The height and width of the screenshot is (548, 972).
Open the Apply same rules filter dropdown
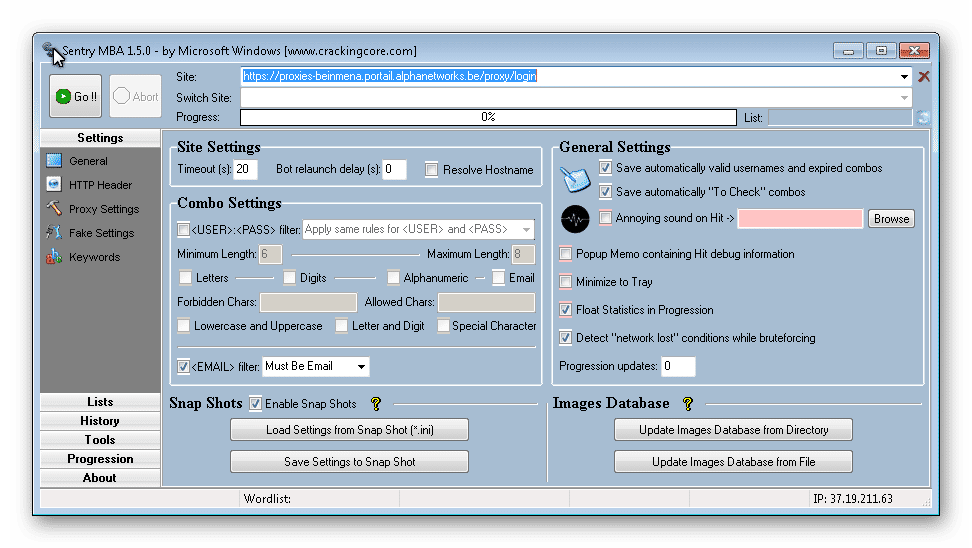point(526,229)
